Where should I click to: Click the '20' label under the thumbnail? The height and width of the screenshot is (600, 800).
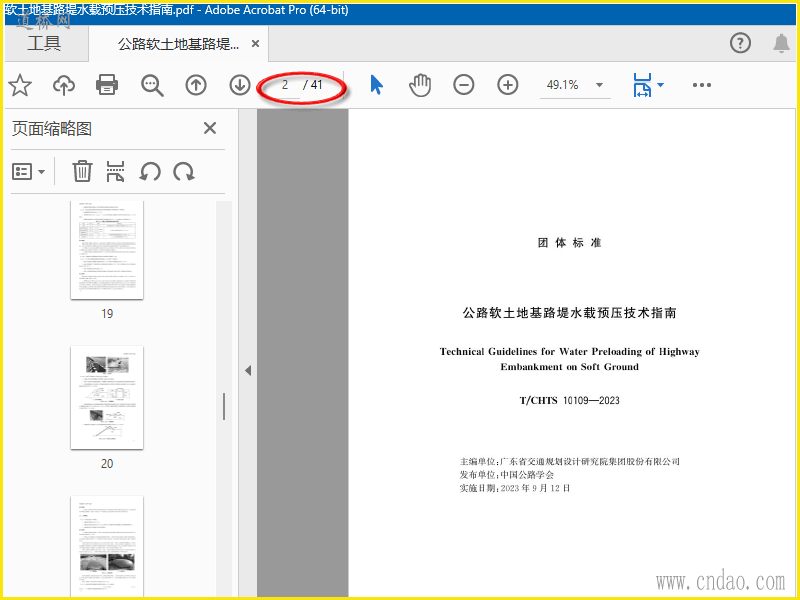pos(107,464)
